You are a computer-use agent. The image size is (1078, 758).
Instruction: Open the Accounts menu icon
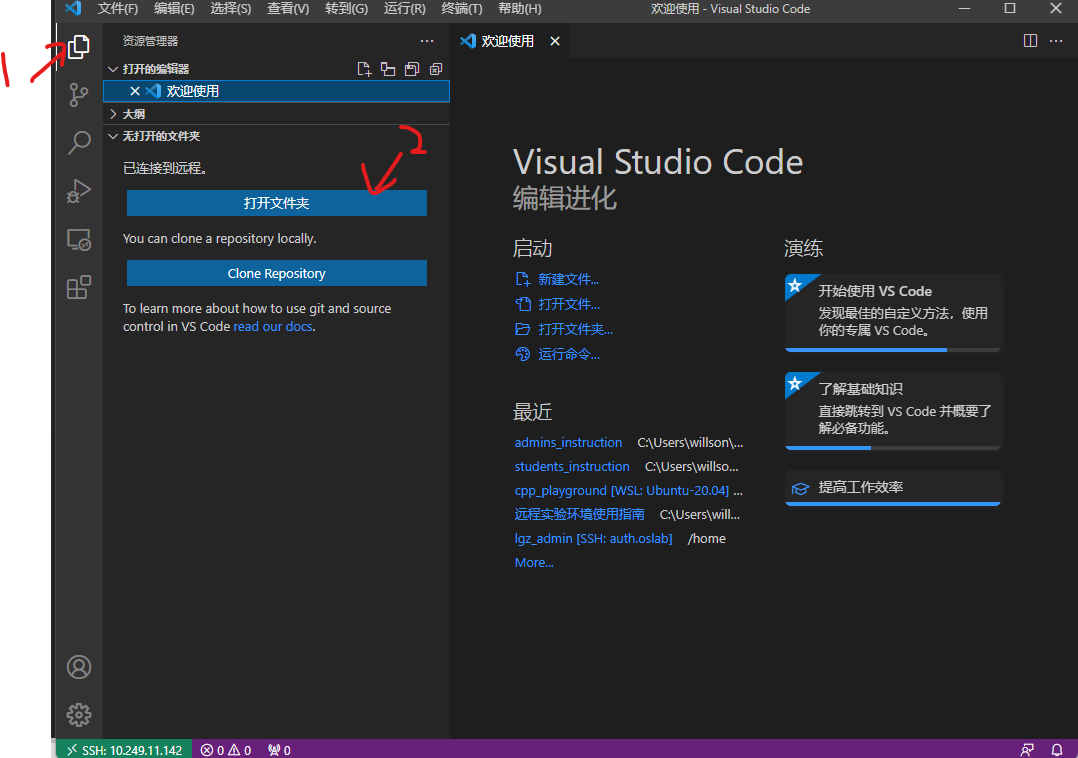tap(79, 667)
